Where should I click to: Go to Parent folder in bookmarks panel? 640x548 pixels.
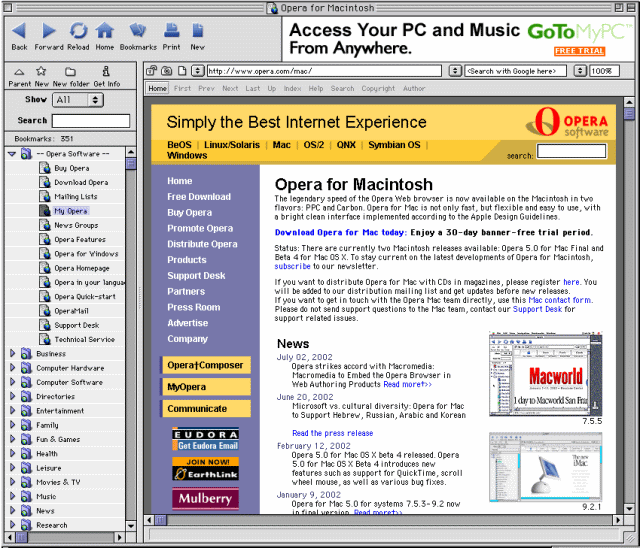coord(19,77)
